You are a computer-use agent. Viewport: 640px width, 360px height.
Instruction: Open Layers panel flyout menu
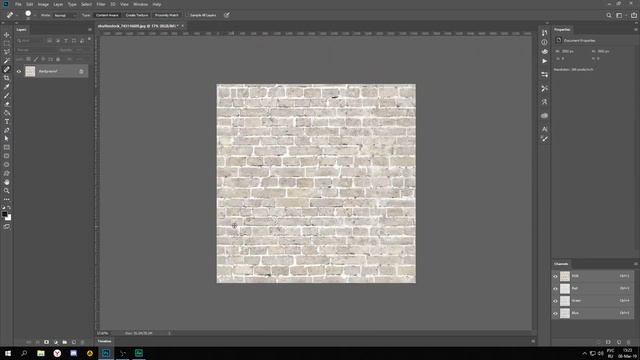[x=89, y=29]
